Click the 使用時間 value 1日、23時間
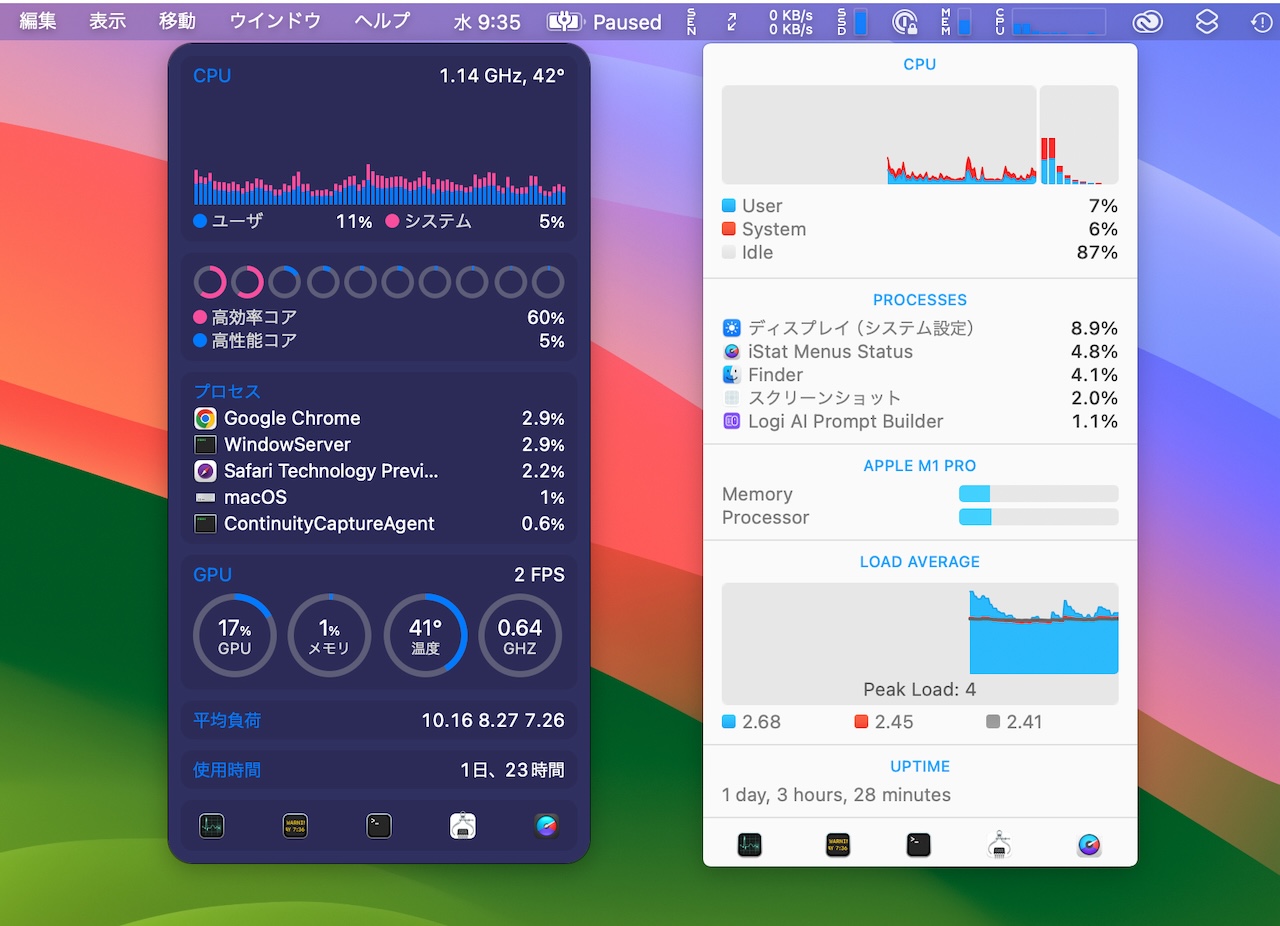The width and height of the screenshot is (1280, 926). coord(512,770)
